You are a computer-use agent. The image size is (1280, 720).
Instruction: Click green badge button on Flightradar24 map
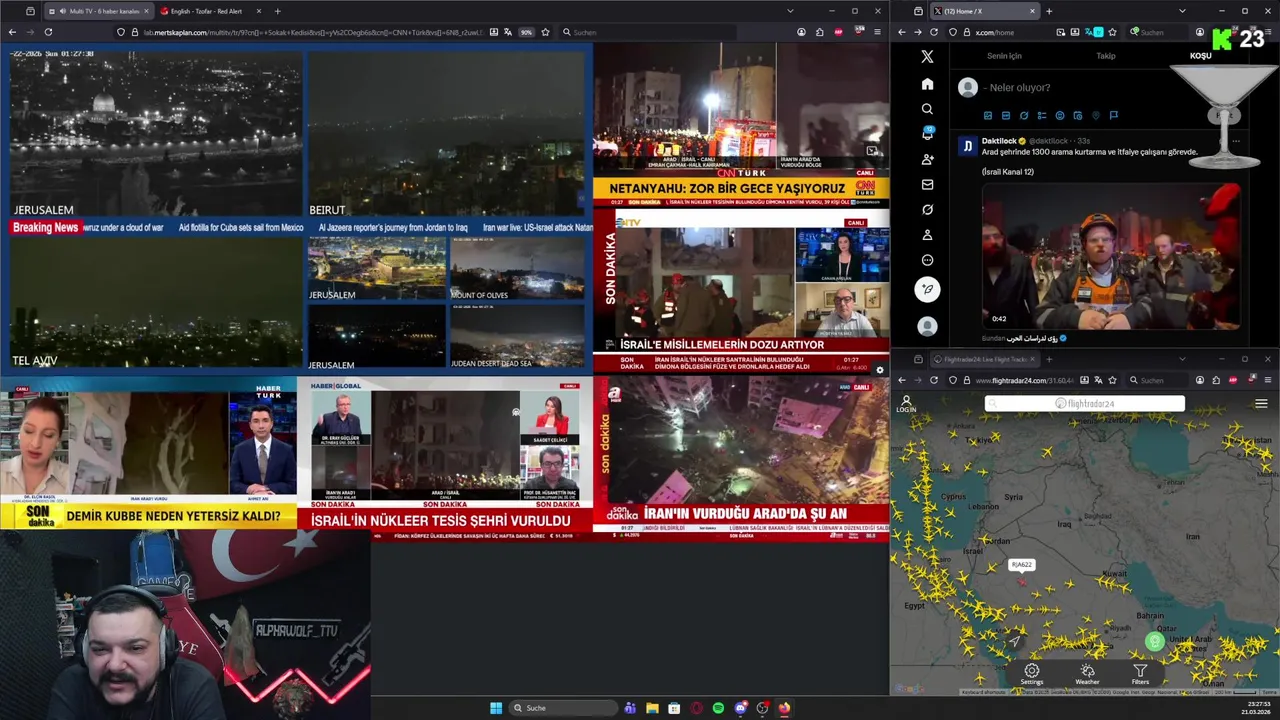point(1155,641)
